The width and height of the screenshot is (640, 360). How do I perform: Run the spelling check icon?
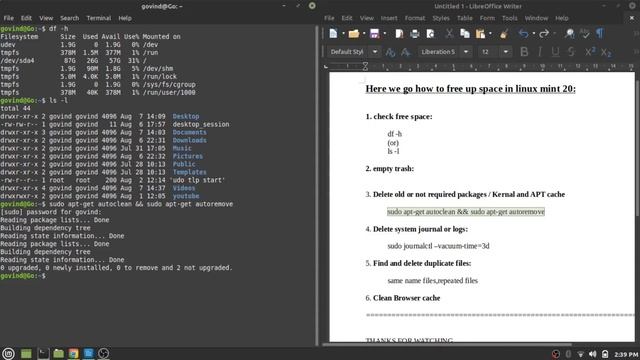[584, 34]
